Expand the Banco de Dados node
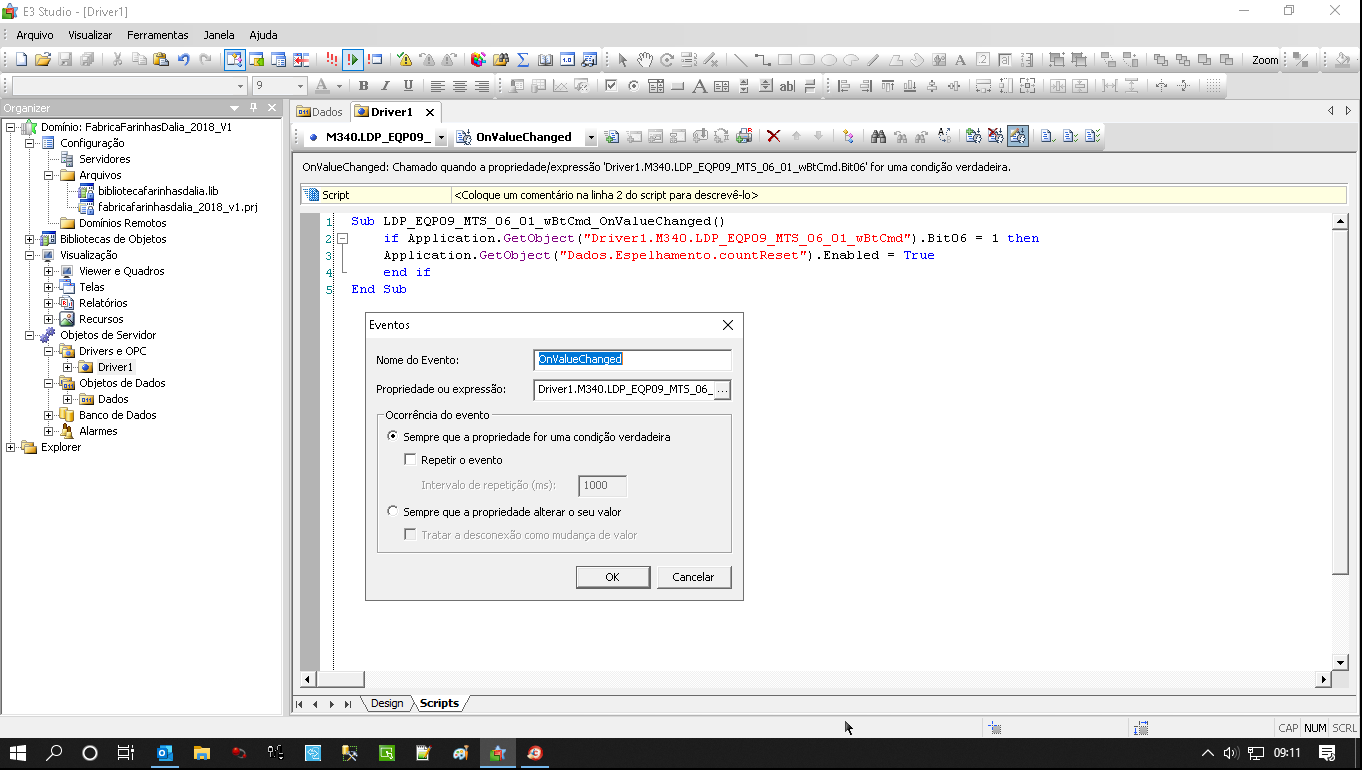 coord(49,415)
